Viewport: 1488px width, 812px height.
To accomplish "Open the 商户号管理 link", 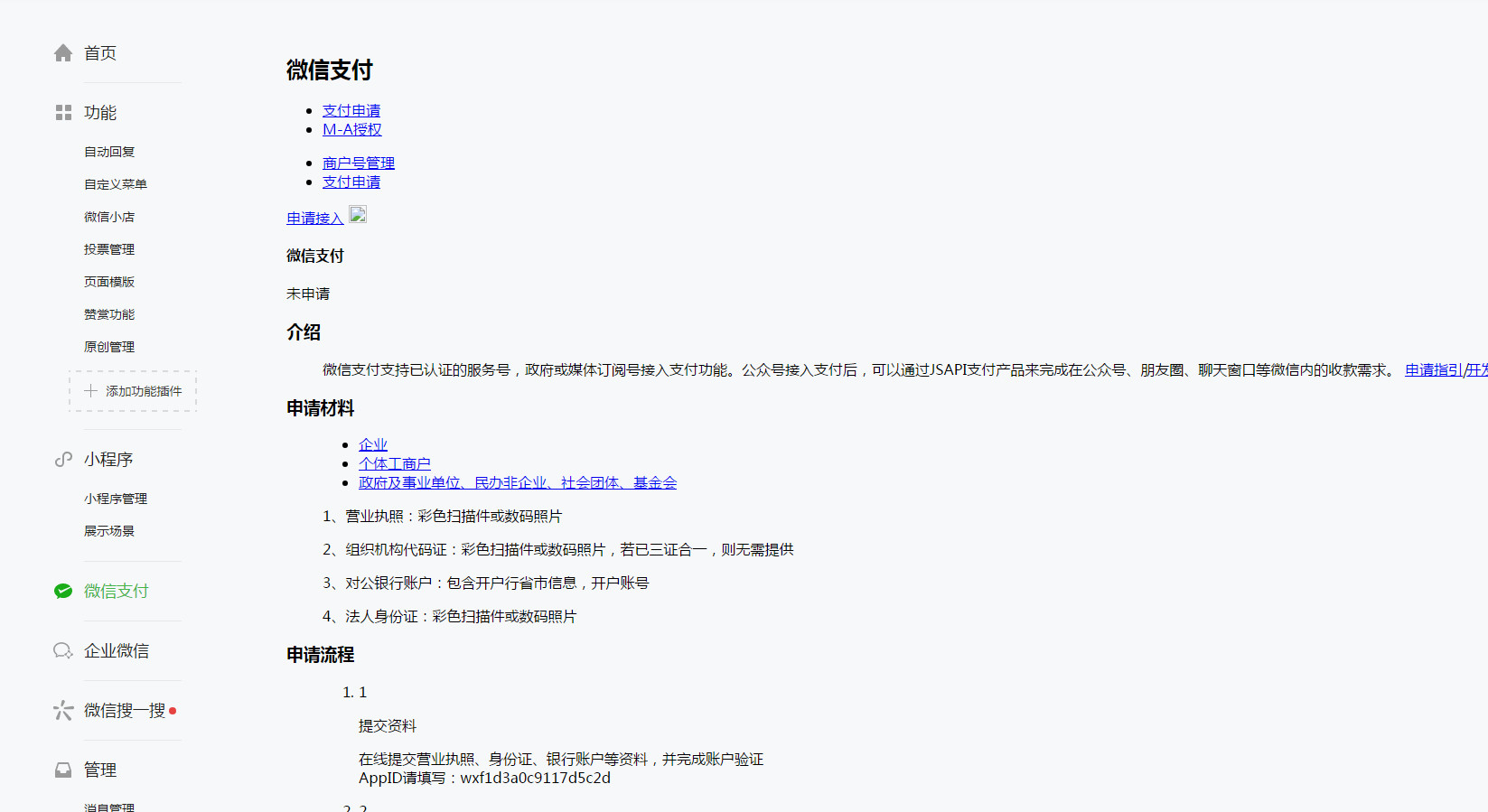I will [359, 163].
